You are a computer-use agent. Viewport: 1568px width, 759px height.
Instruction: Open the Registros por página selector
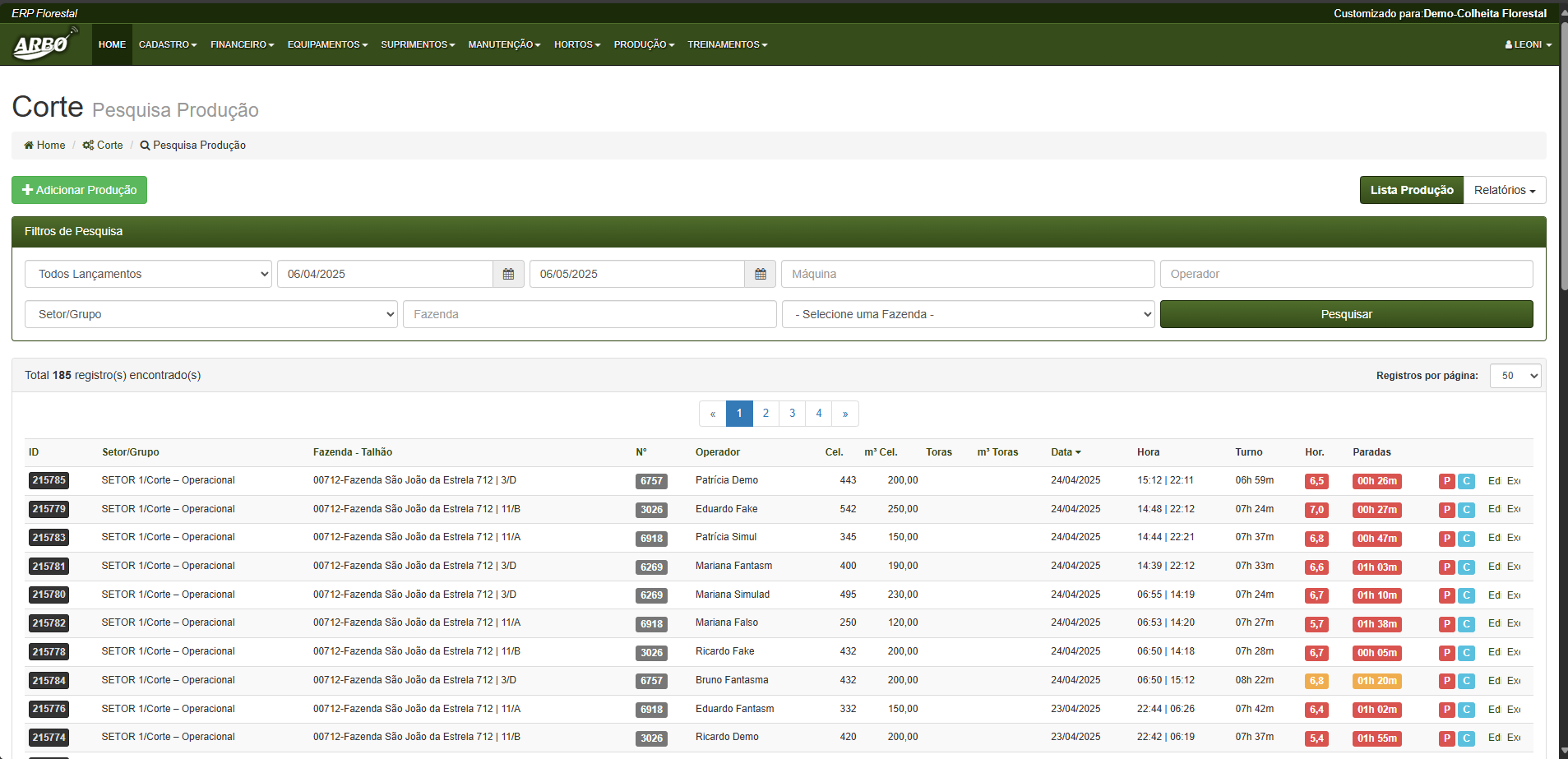pos(1515,376)
